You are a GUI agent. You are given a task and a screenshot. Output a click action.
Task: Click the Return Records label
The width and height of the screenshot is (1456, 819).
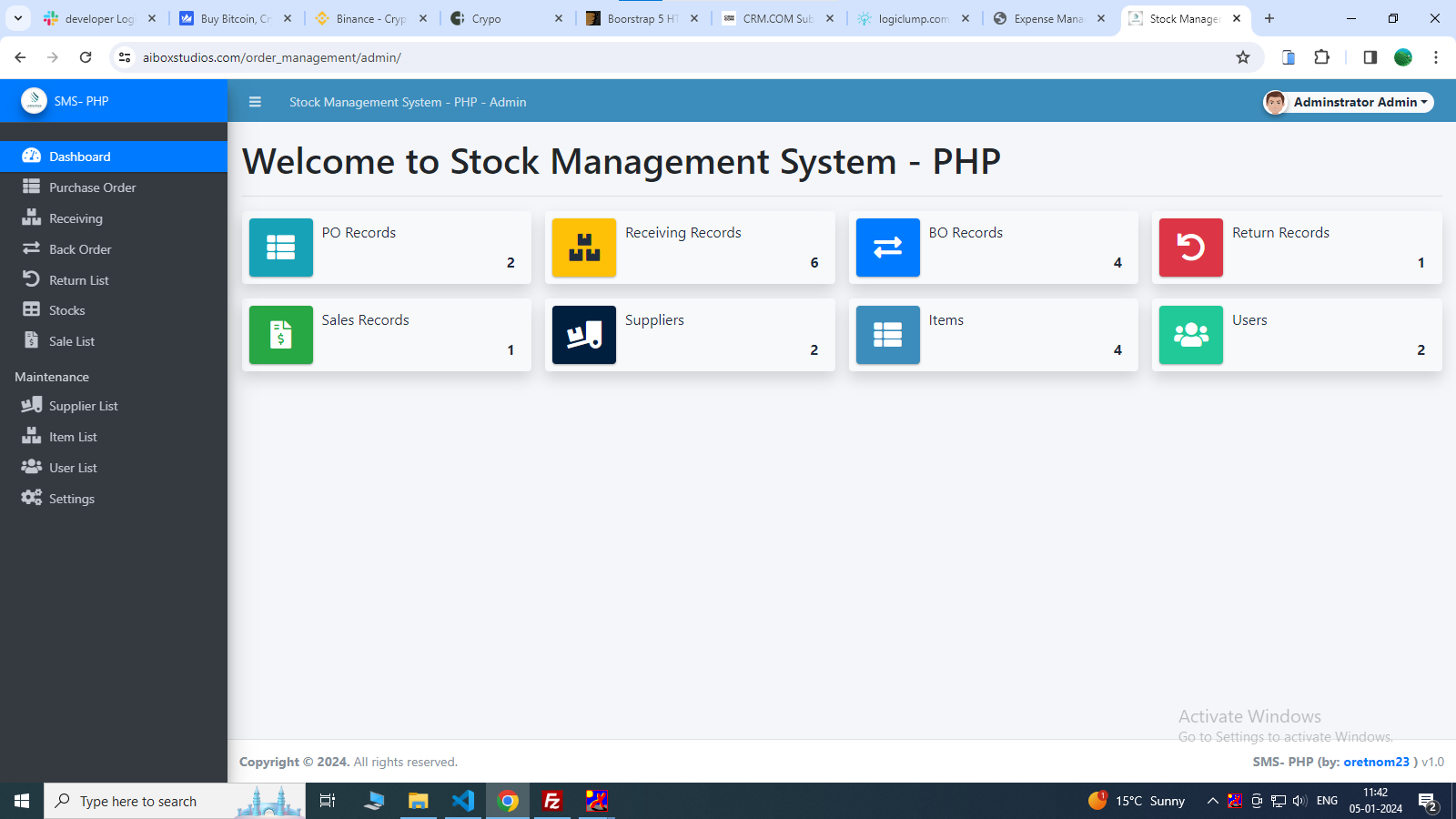pos(1280,233)
